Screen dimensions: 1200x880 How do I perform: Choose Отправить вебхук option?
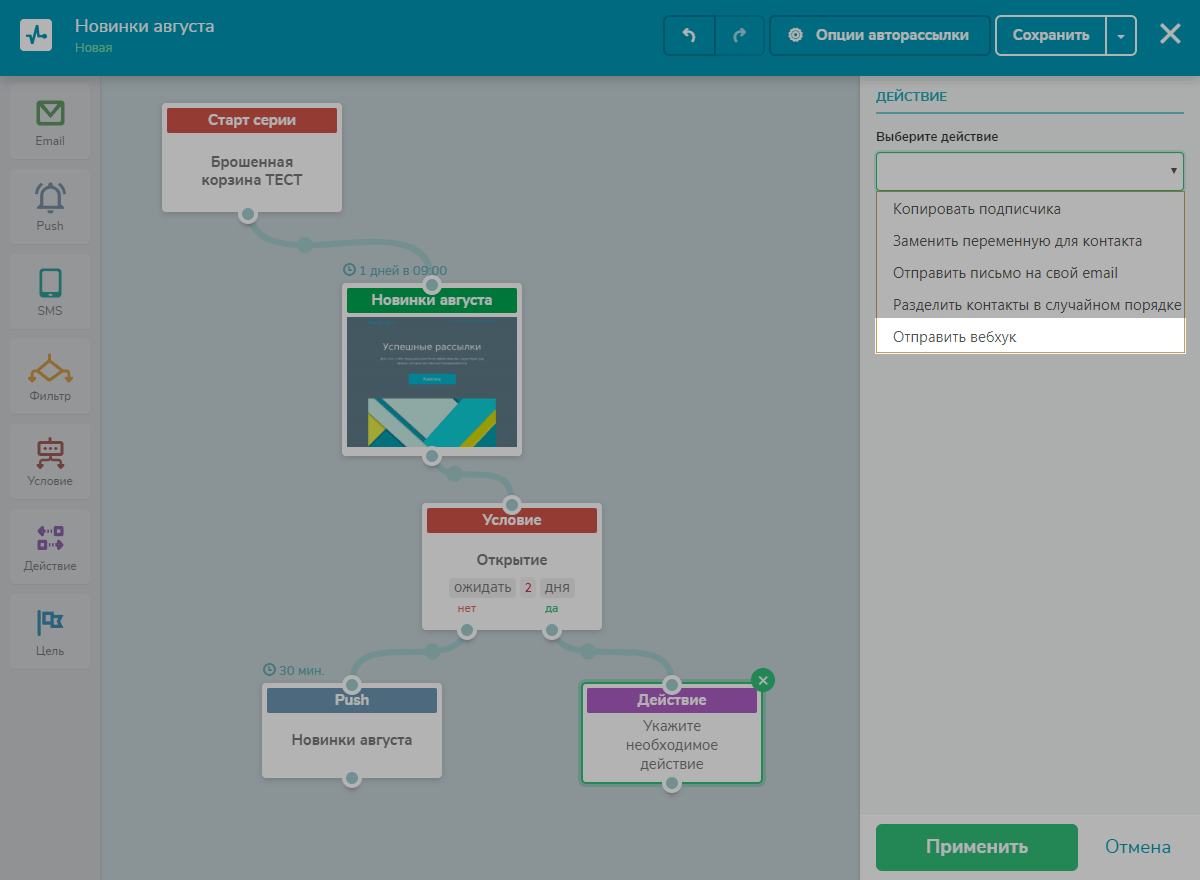(x=1030, y=337)
